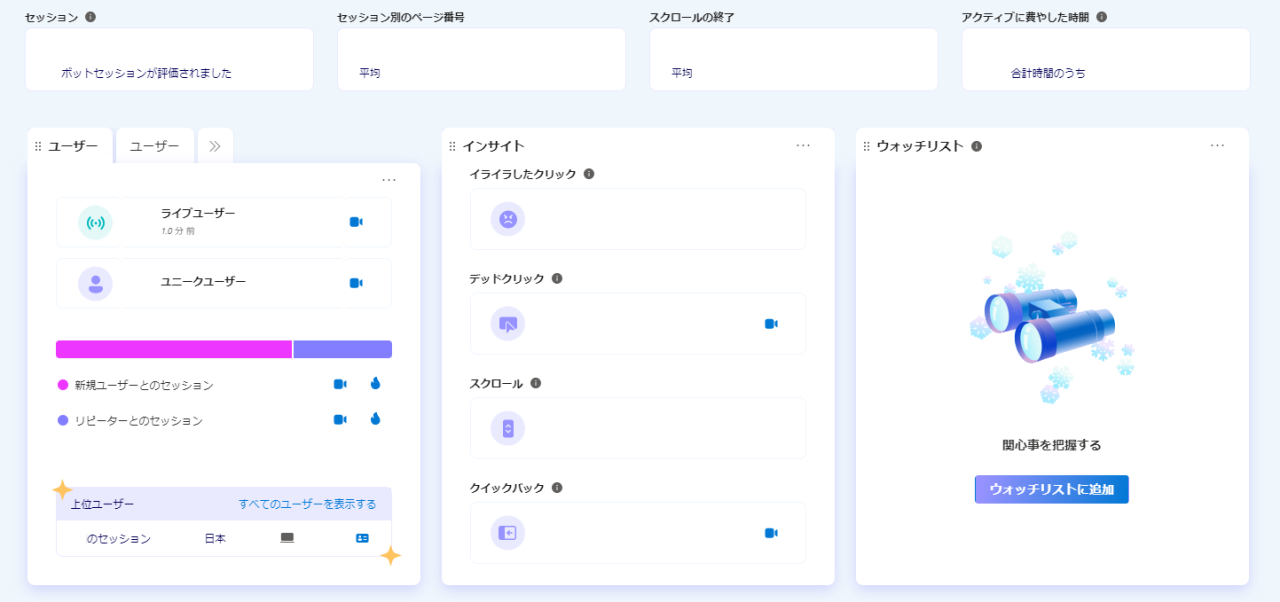Open recordings for ユニークユーザー
Viewport: 1280px width, 602px height.
356,283
